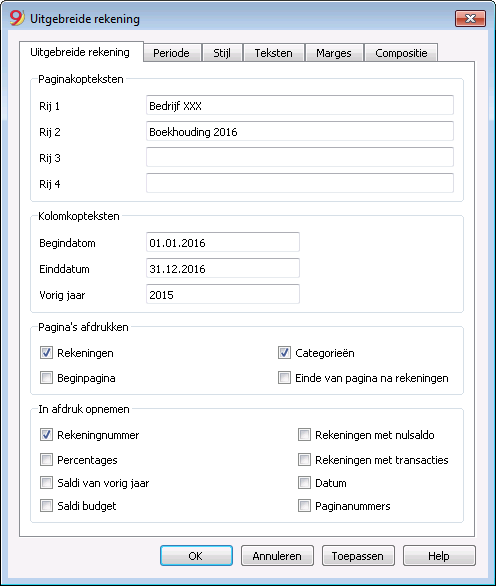Check Saldi van vorig jaar
The width and height of the screenshot is (496, 586).
click(x=46, y=483)
